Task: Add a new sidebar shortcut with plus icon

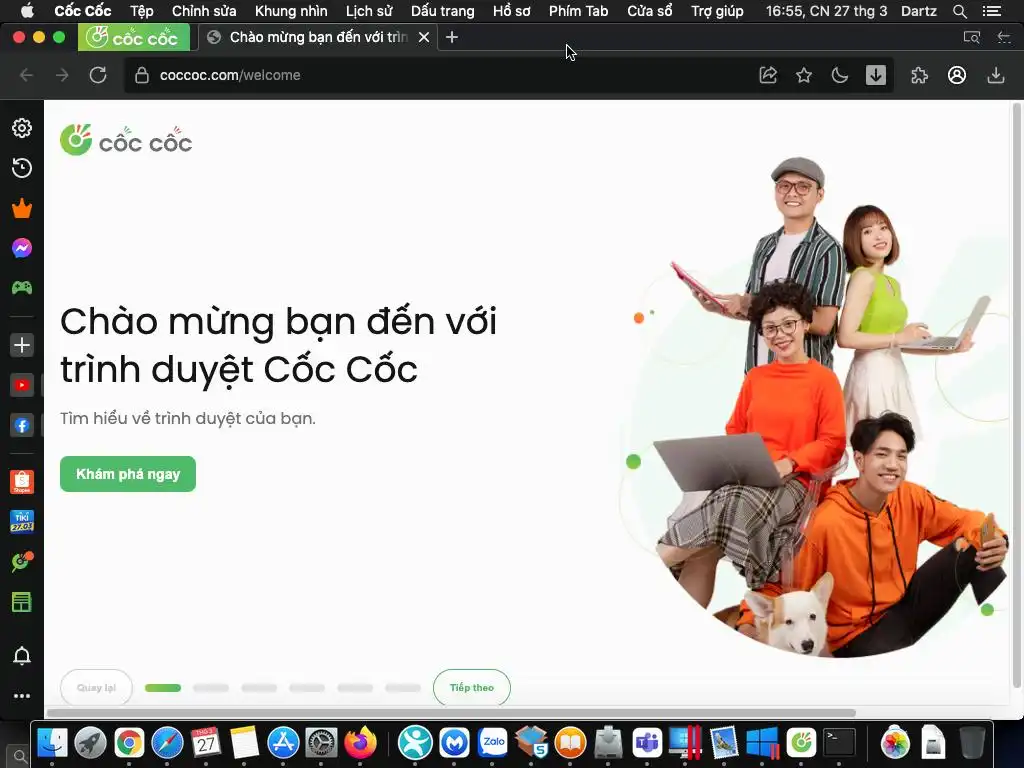Action: (22, 345)
